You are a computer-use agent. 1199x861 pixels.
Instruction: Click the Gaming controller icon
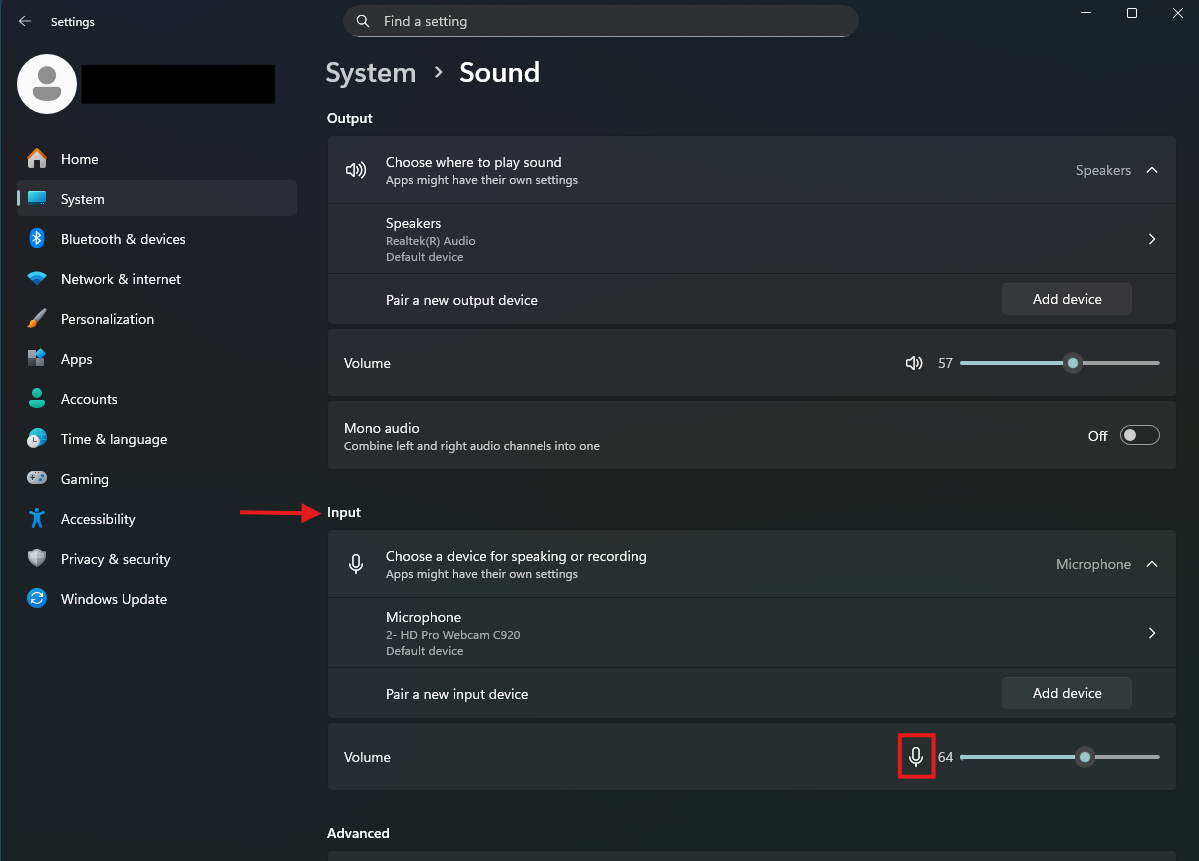click(37, 478)
